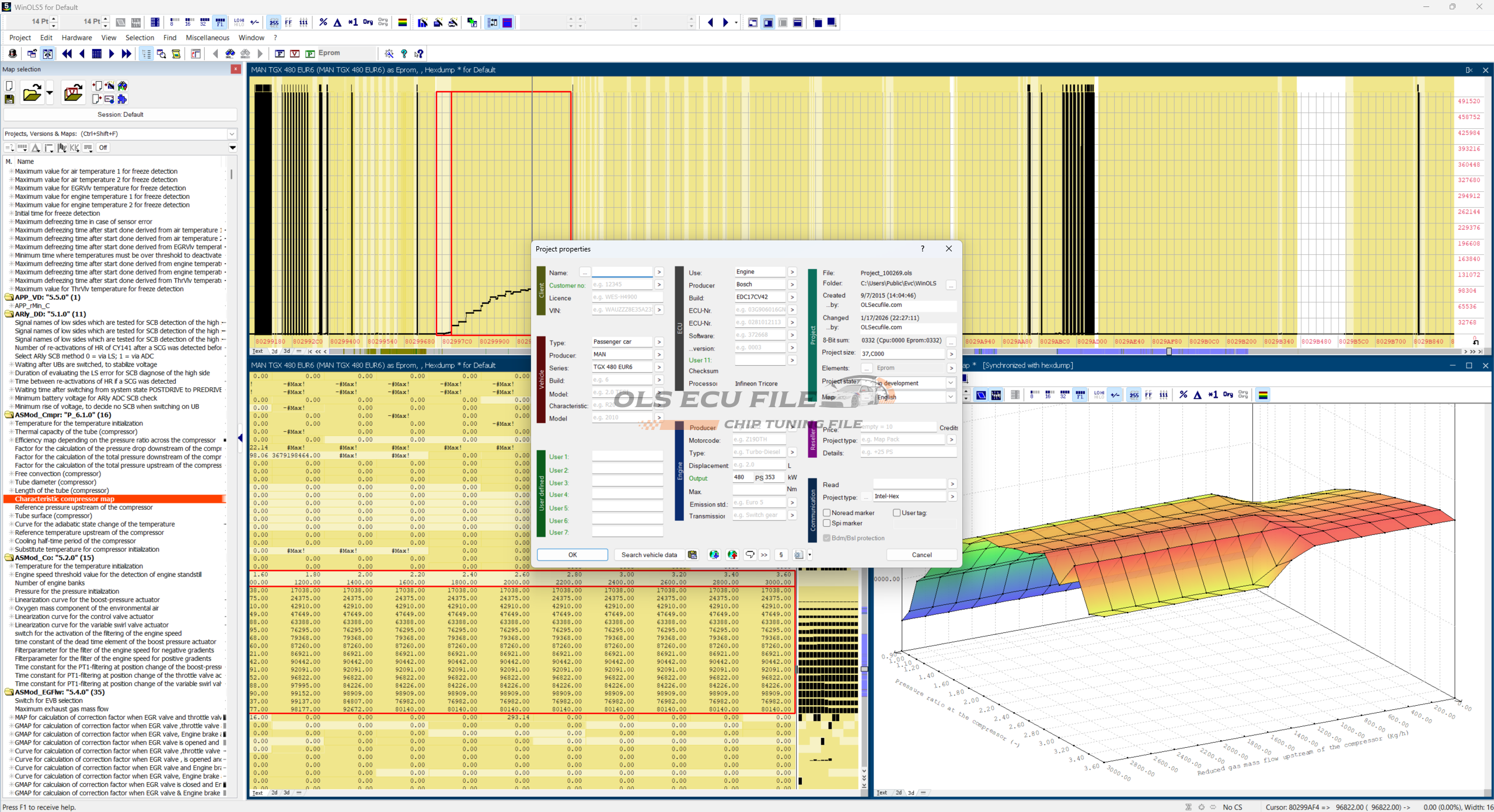Check the Spi marker checkbox
The width and height of the screenshot is (1494, 812).
coord(827,523)
